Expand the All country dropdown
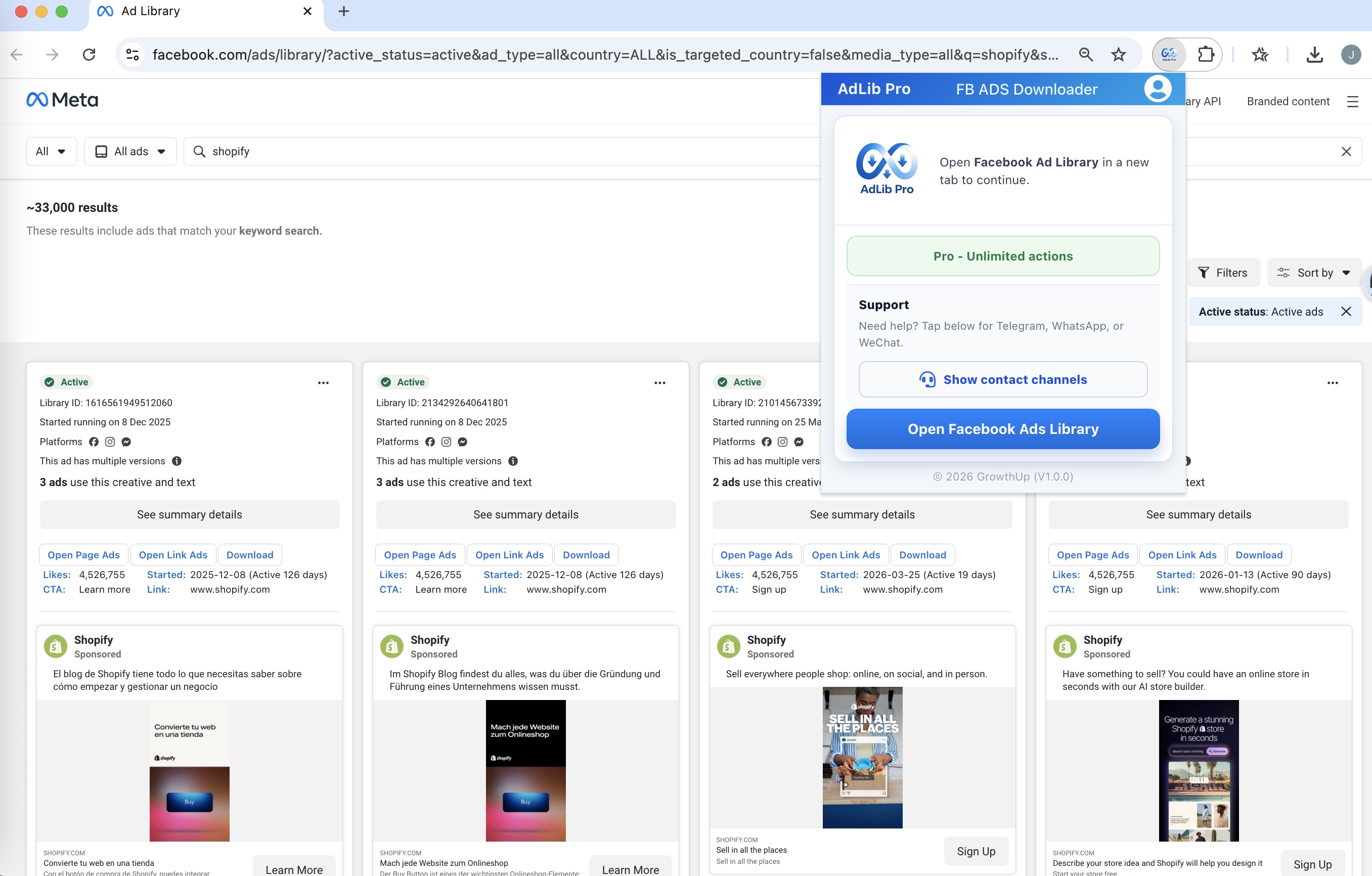The height and width of the screenshot is (876, 1372). coord(51,152)
